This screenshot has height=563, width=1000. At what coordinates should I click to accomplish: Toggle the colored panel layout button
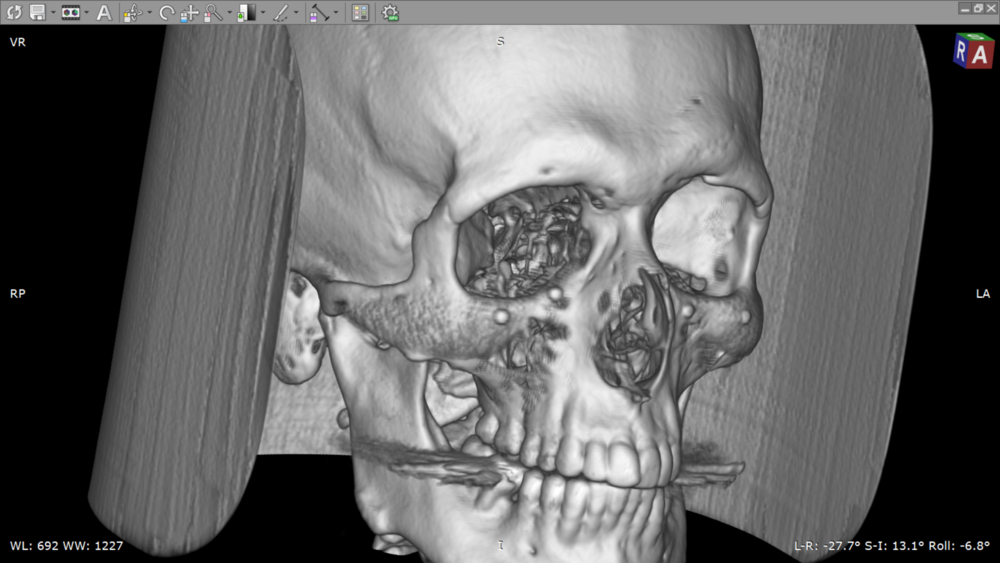tap(360, 13)
